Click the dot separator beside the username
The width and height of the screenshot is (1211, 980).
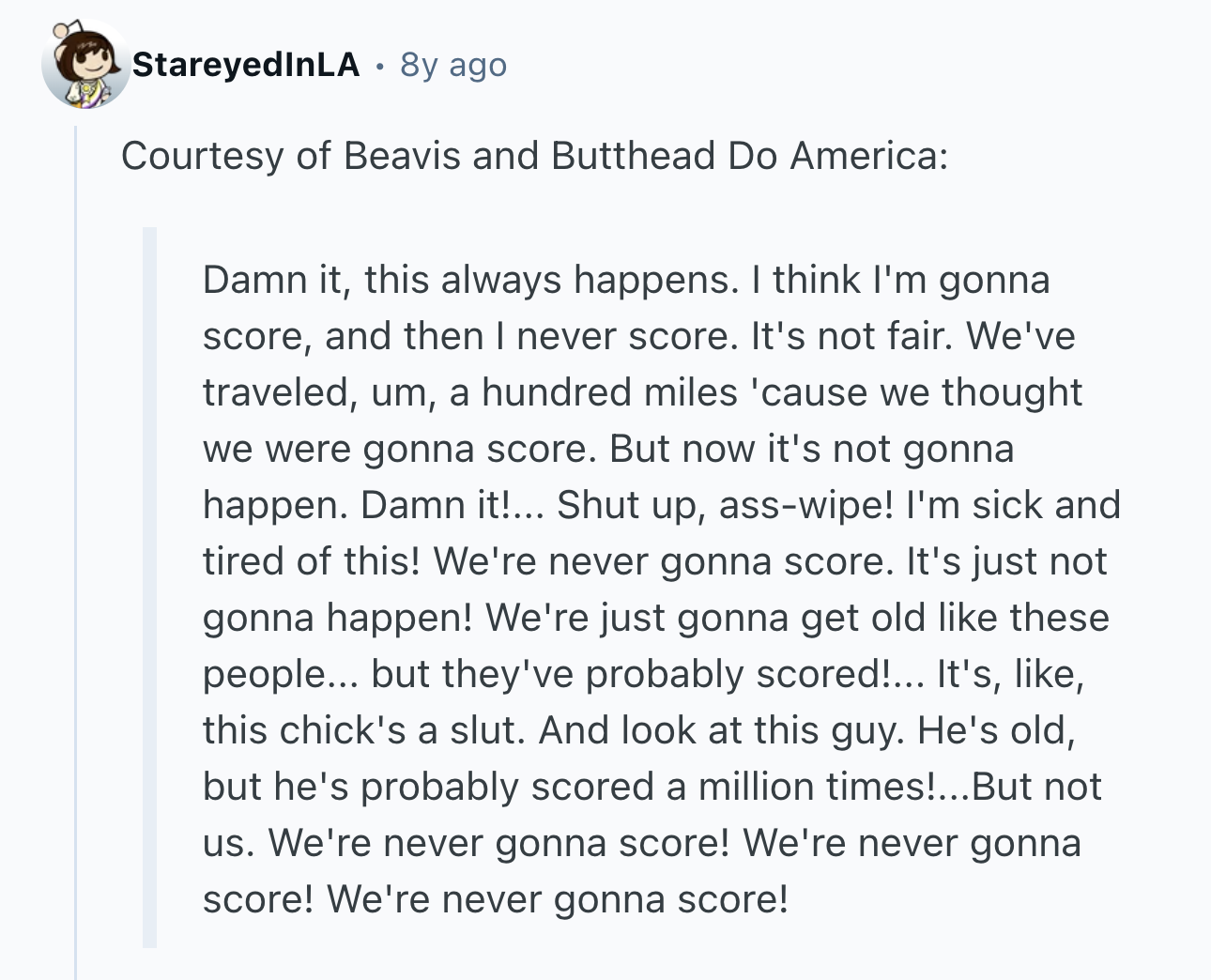point(379,66)
